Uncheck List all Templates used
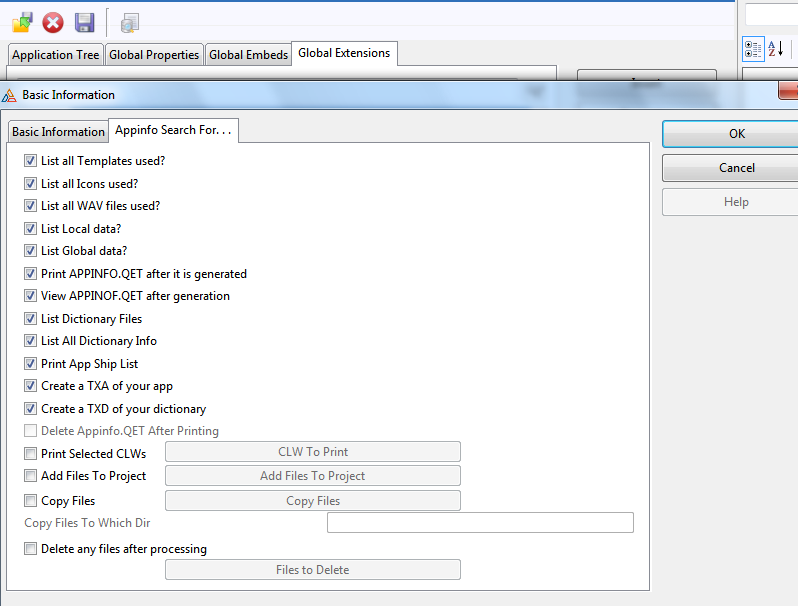The image size is (798, 606). [31, 161]
